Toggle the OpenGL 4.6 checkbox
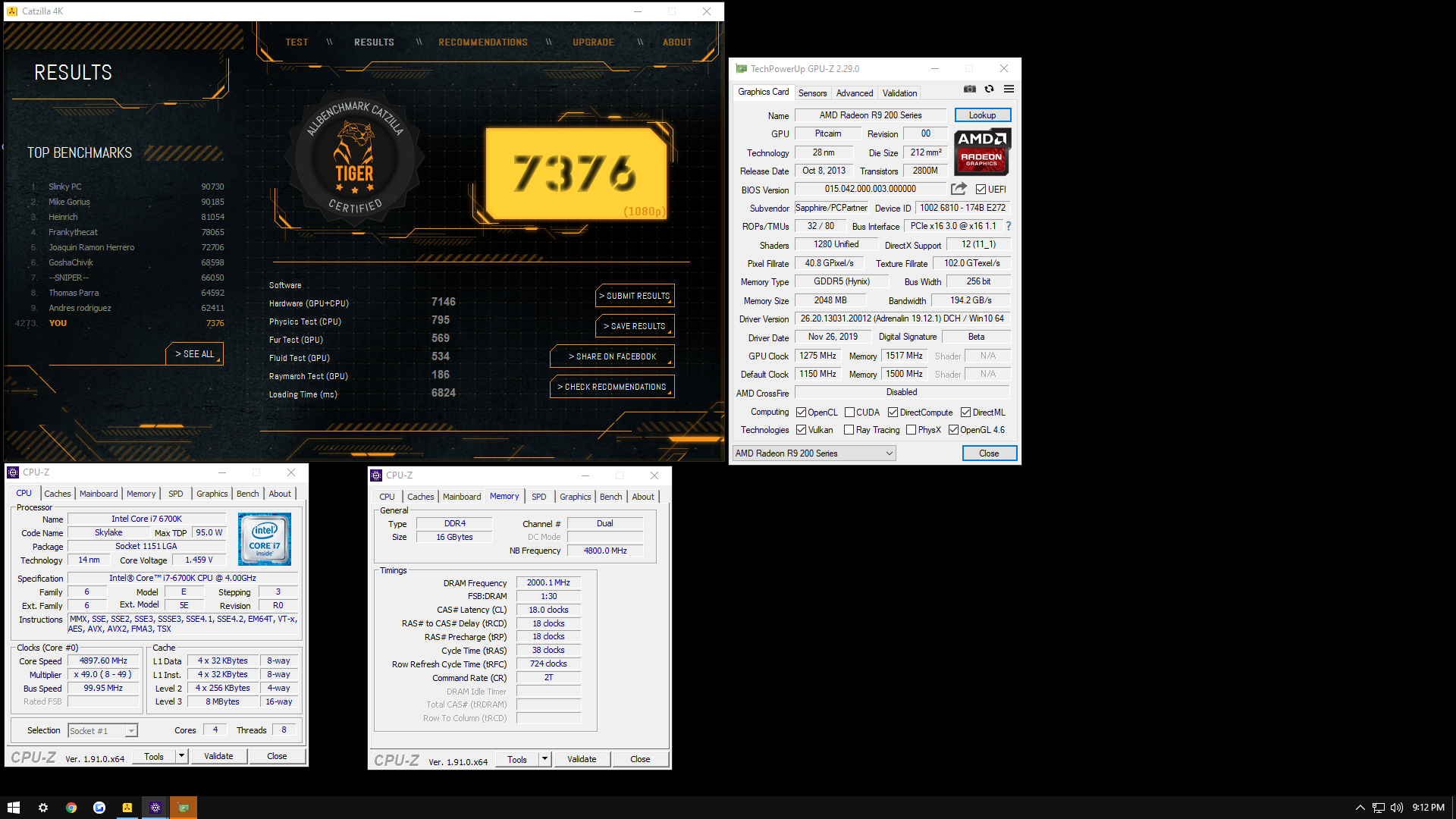 pos(953,430)
